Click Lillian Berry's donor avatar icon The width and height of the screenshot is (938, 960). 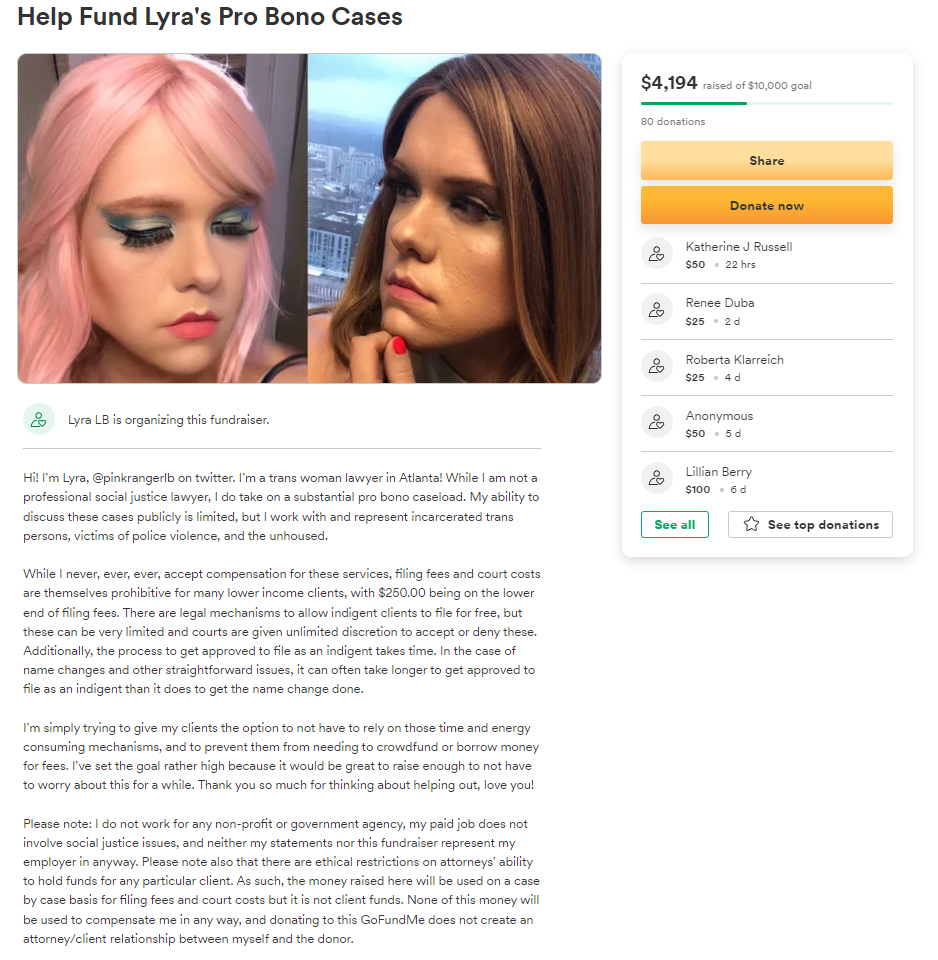[x=656, y=478]
